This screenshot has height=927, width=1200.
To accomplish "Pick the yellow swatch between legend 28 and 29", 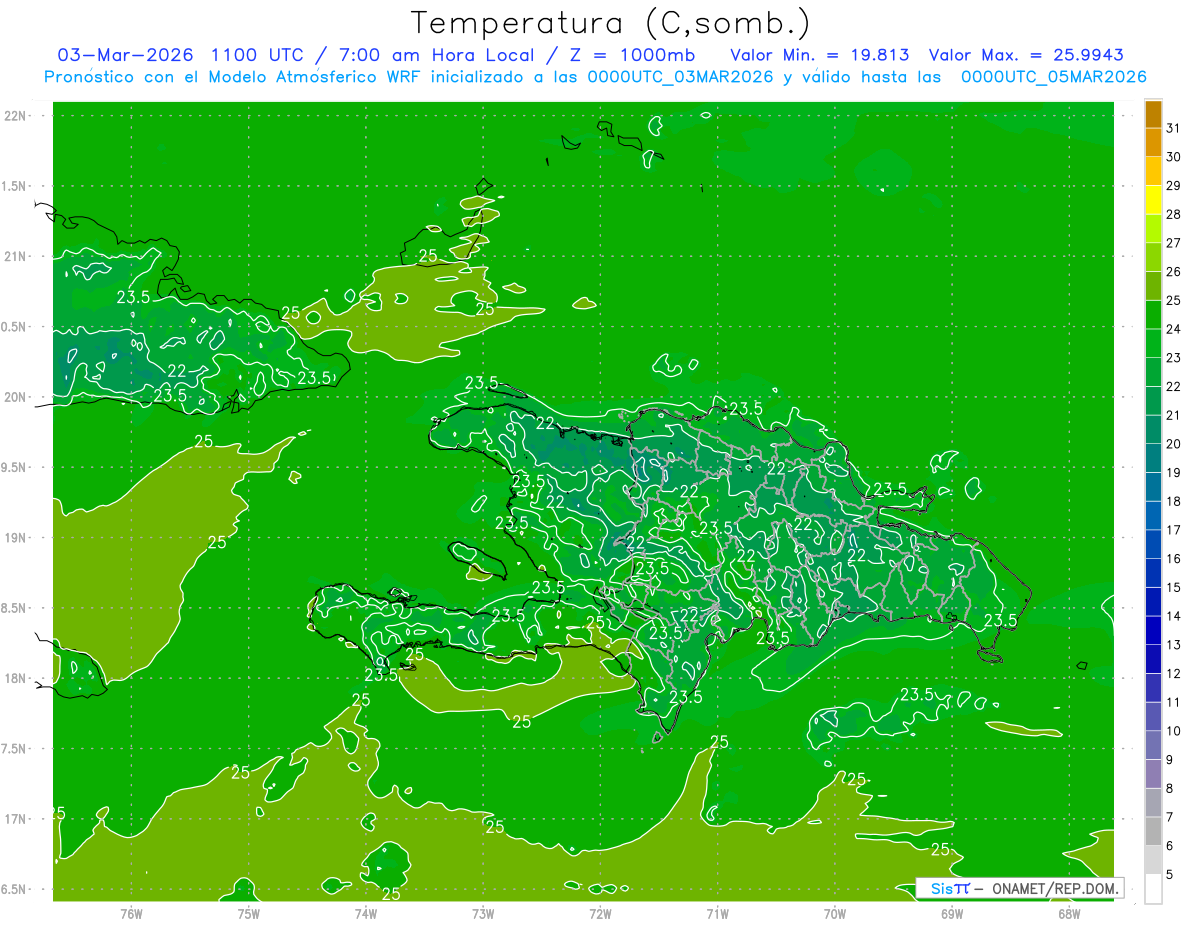I will click(x=1153, y=200).
